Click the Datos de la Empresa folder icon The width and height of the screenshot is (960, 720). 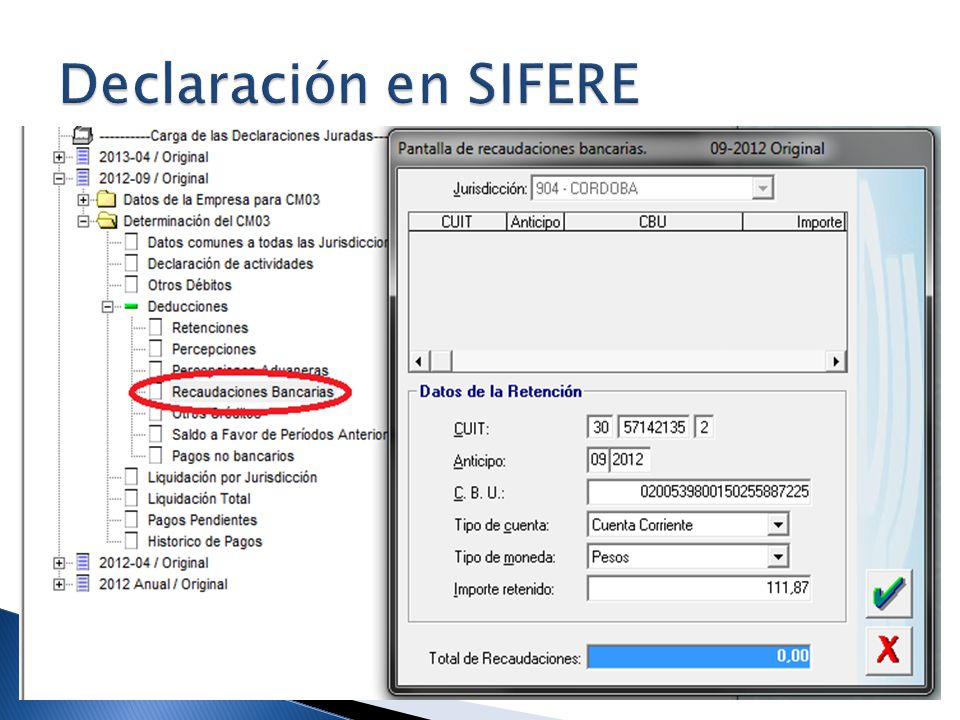click(x=107, y=200)
